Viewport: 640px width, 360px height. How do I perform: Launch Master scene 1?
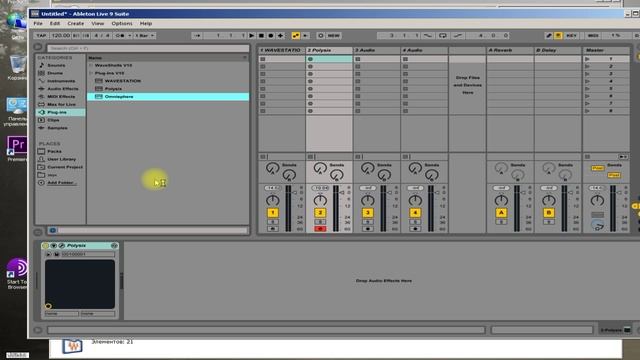pyautogui.click(x=587, y=59)
